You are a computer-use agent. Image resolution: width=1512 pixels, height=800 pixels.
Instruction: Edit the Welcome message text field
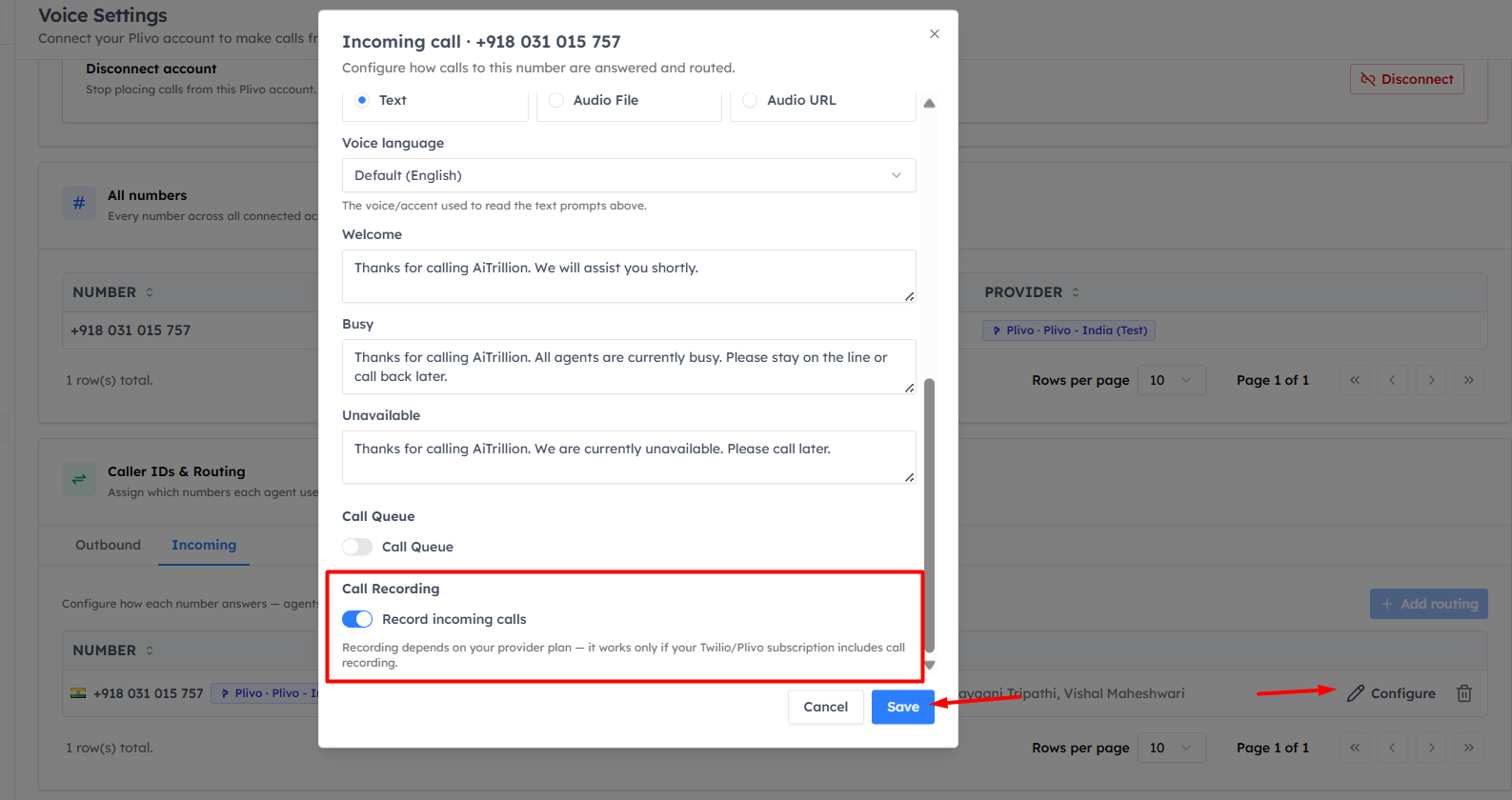click(629, 276)
